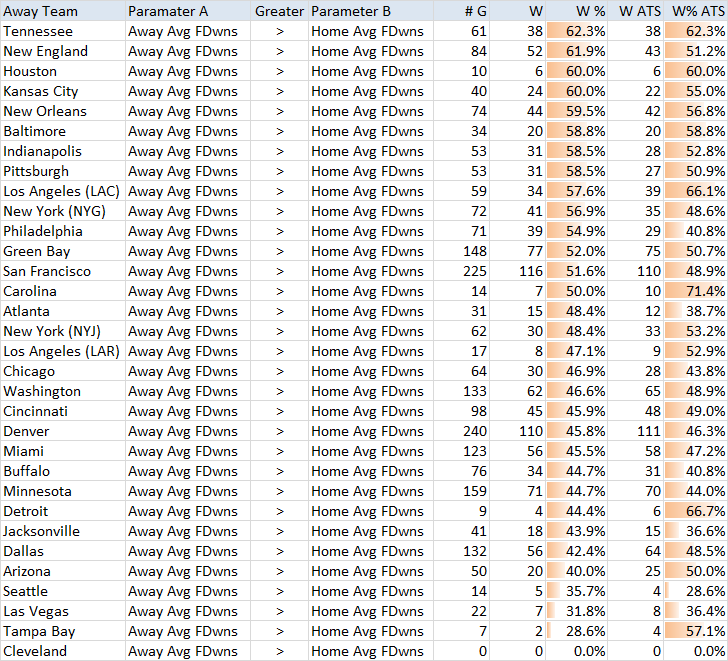The width and height of the screenshot is (728, 661).
Task: Select Las Vegas 31.8% win percentage
Action: (x=577, y=611)
